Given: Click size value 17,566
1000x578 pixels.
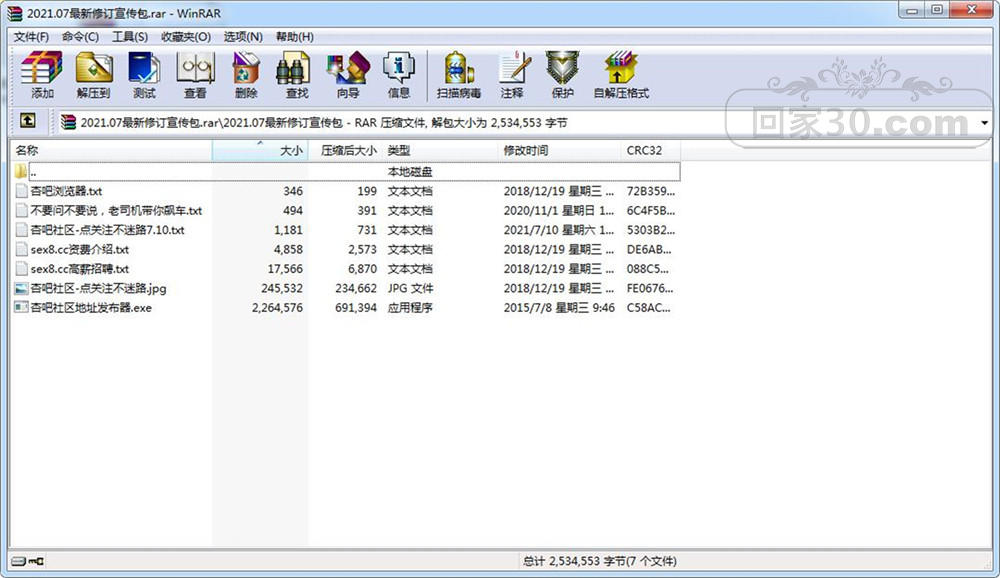Looking at the screenshot, I should [285, 269].
